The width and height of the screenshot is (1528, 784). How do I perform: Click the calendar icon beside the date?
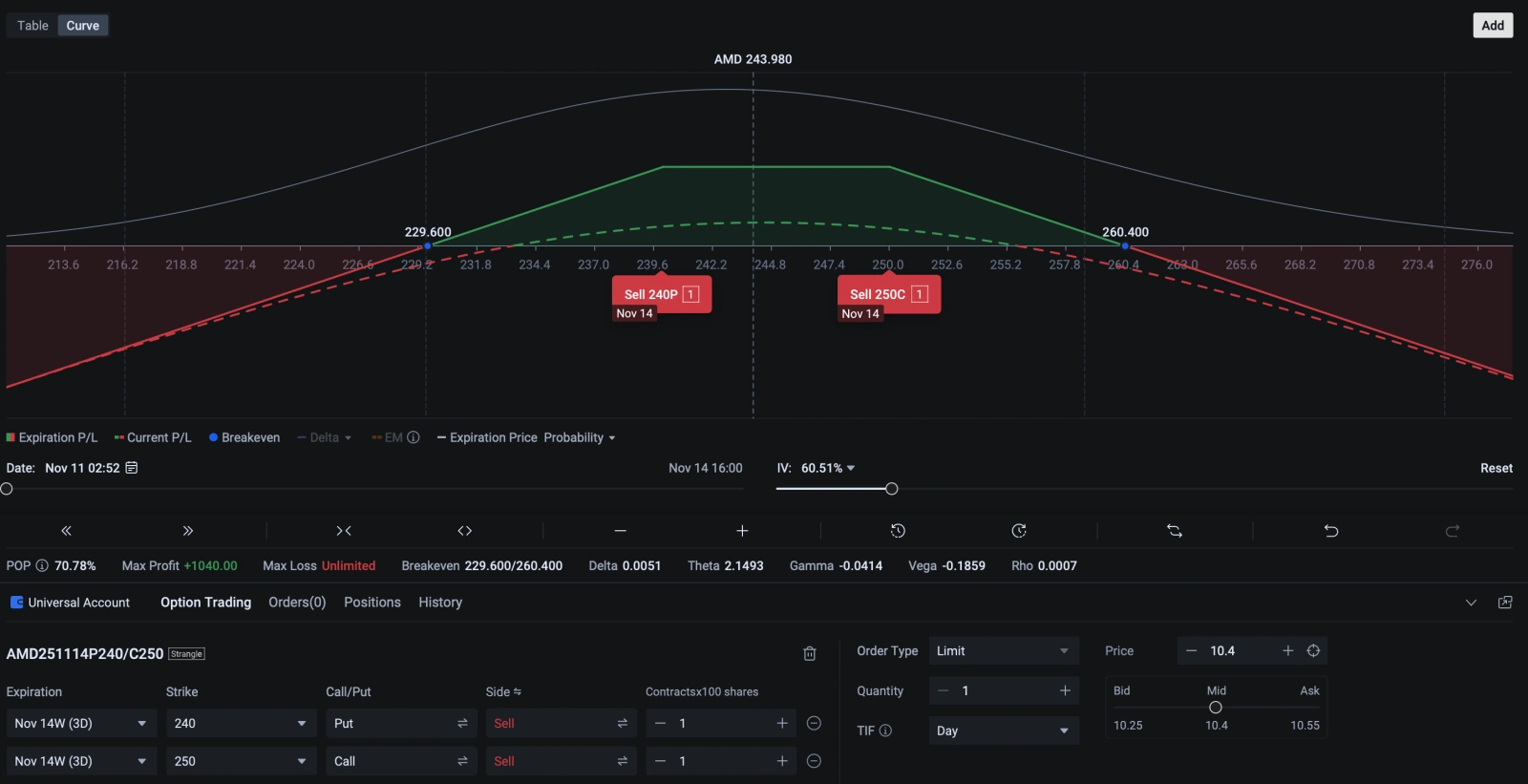click(x=132, y=468)
